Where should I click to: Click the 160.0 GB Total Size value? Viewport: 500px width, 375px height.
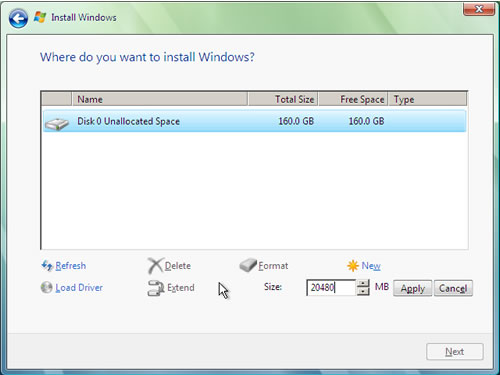click(296, 121)
